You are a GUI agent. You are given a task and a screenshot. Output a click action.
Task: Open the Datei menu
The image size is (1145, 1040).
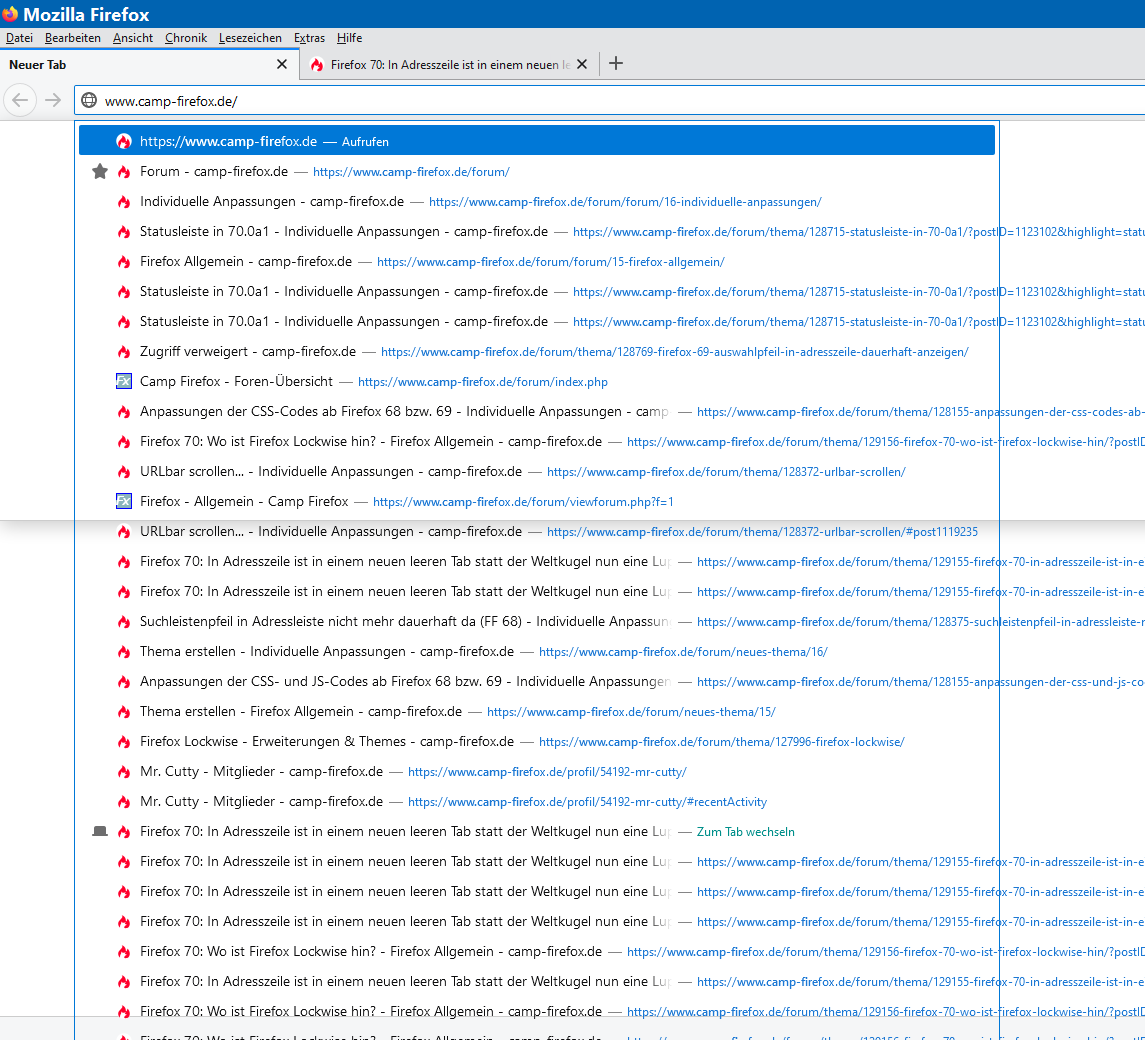19,38
